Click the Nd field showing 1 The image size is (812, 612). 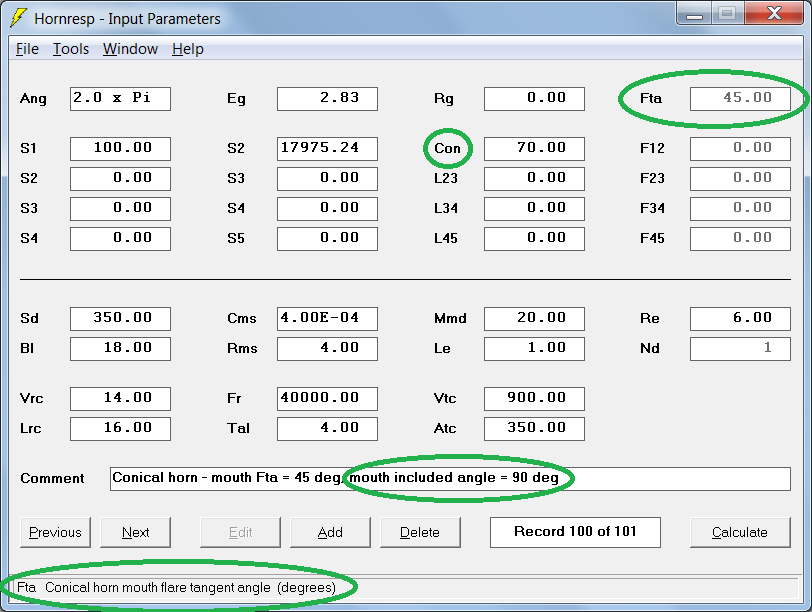point(740,348)
